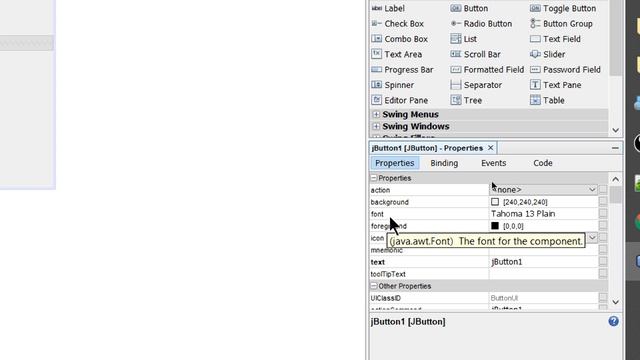Click the black foreground color swatch
Screen dimensions: 640x360
point(495,226)
